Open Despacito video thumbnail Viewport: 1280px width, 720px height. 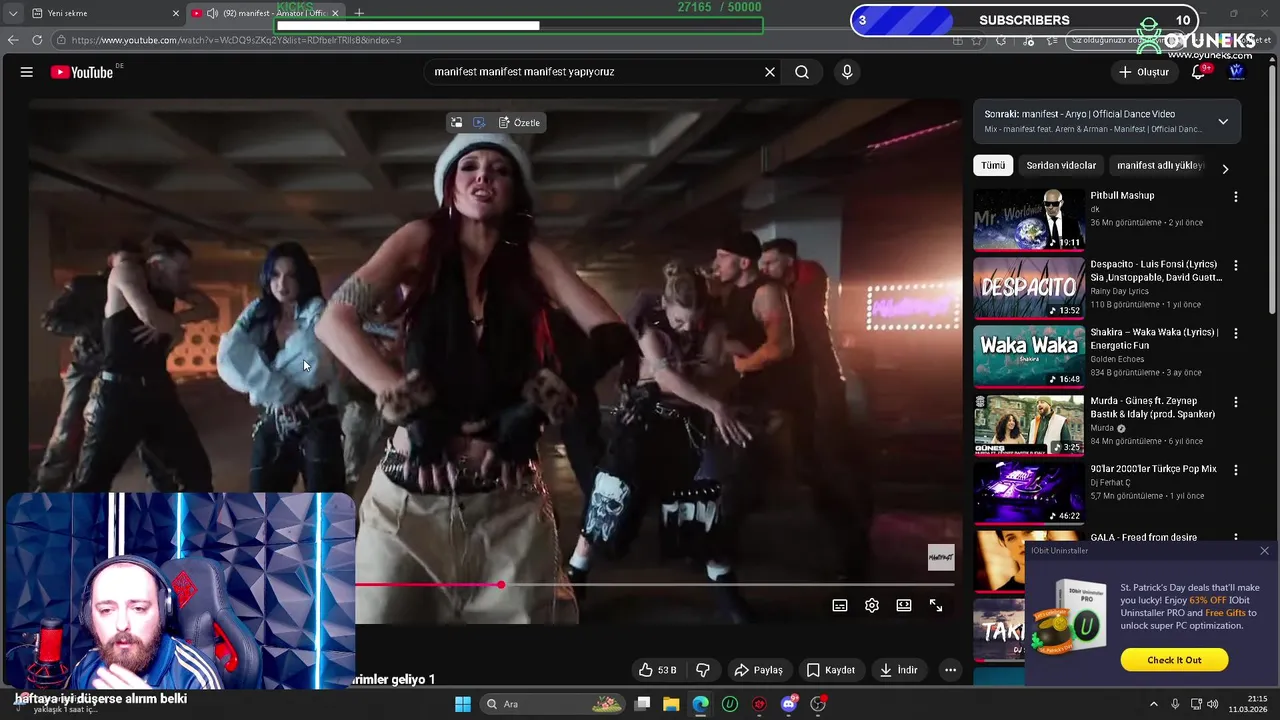1029,288
